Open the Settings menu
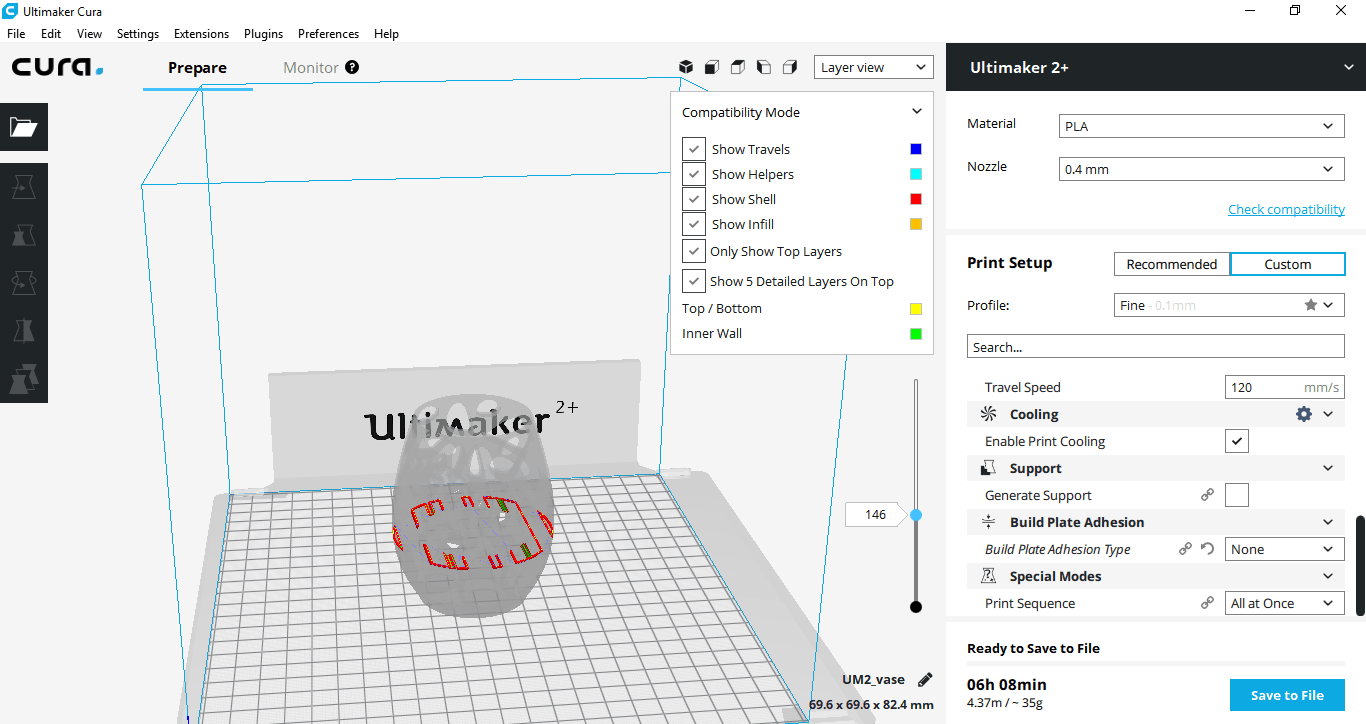The image size is (1366, 724). click(138, 33)
